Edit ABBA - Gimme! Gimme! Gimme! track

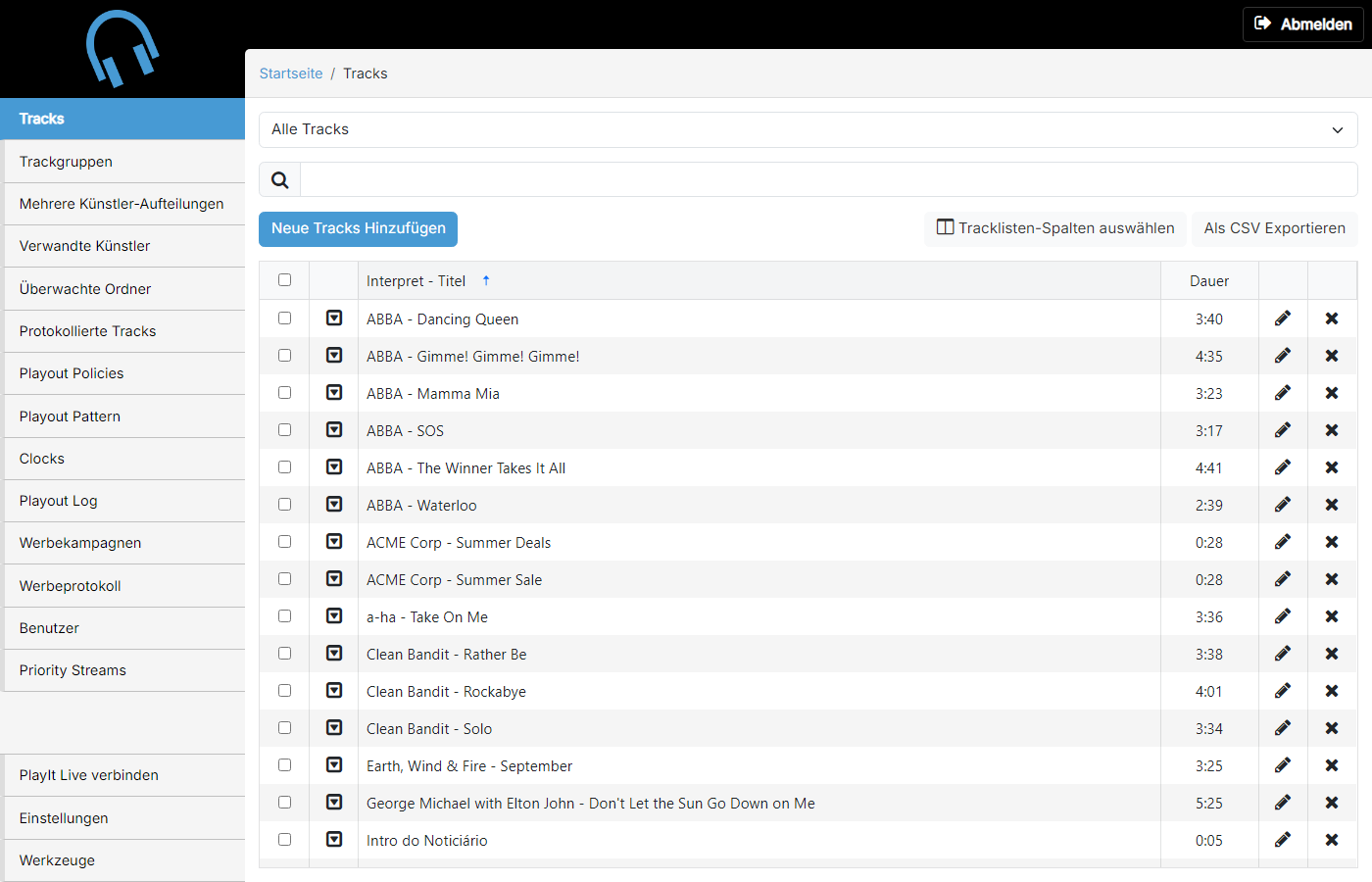point(1283,356)
